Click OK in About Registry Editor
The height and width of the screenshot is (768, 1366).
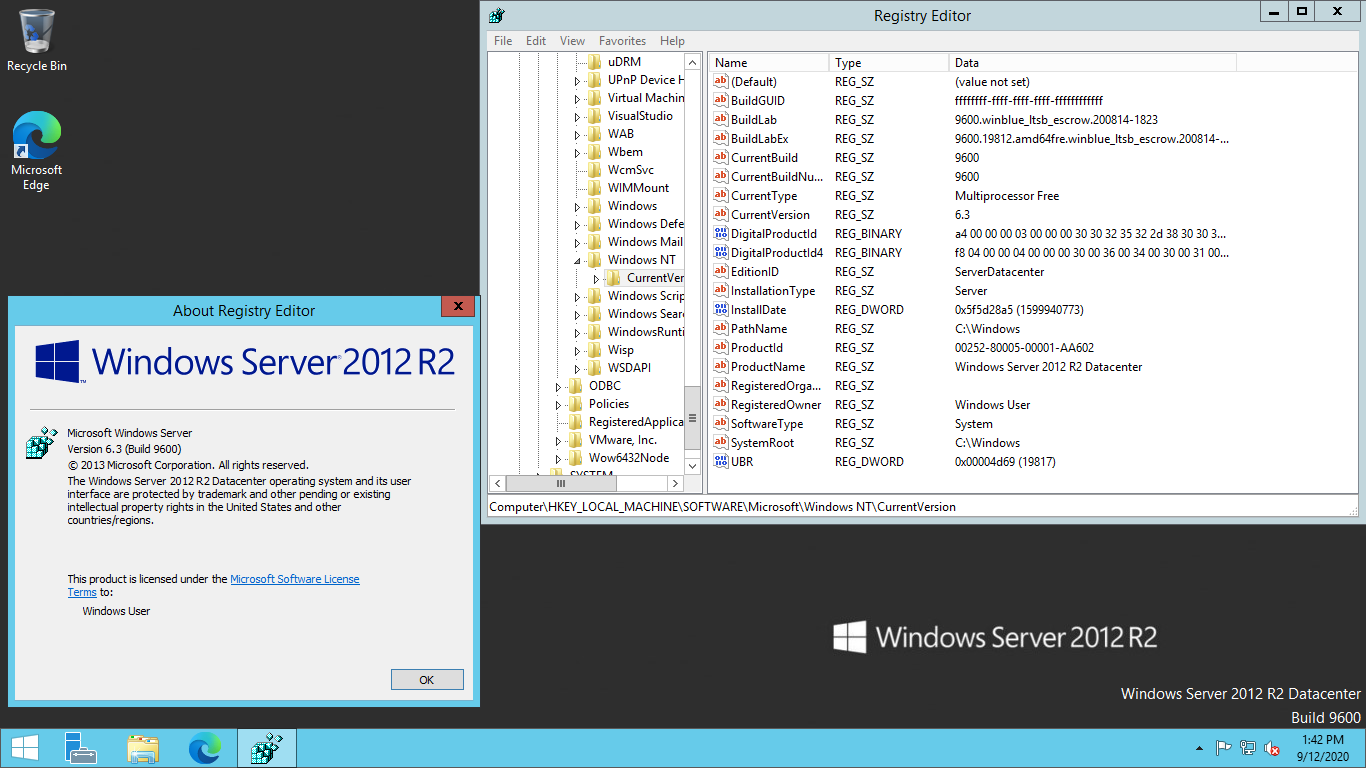tap(427, 680)
